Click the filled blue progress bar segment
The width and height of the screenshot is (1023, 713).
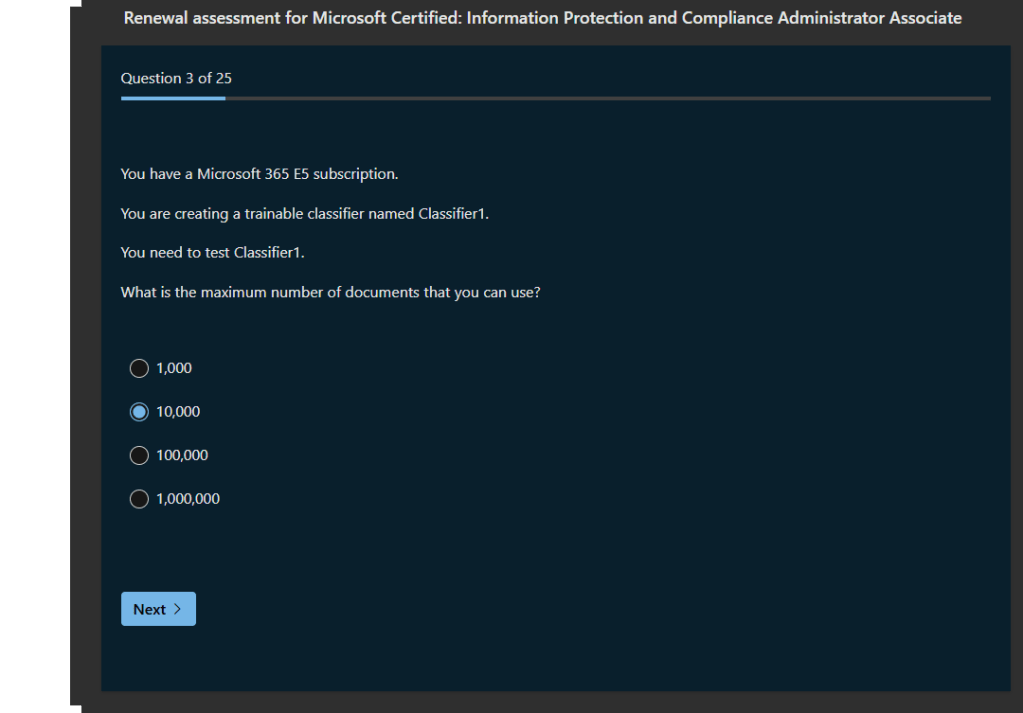(x=172, y=98)
